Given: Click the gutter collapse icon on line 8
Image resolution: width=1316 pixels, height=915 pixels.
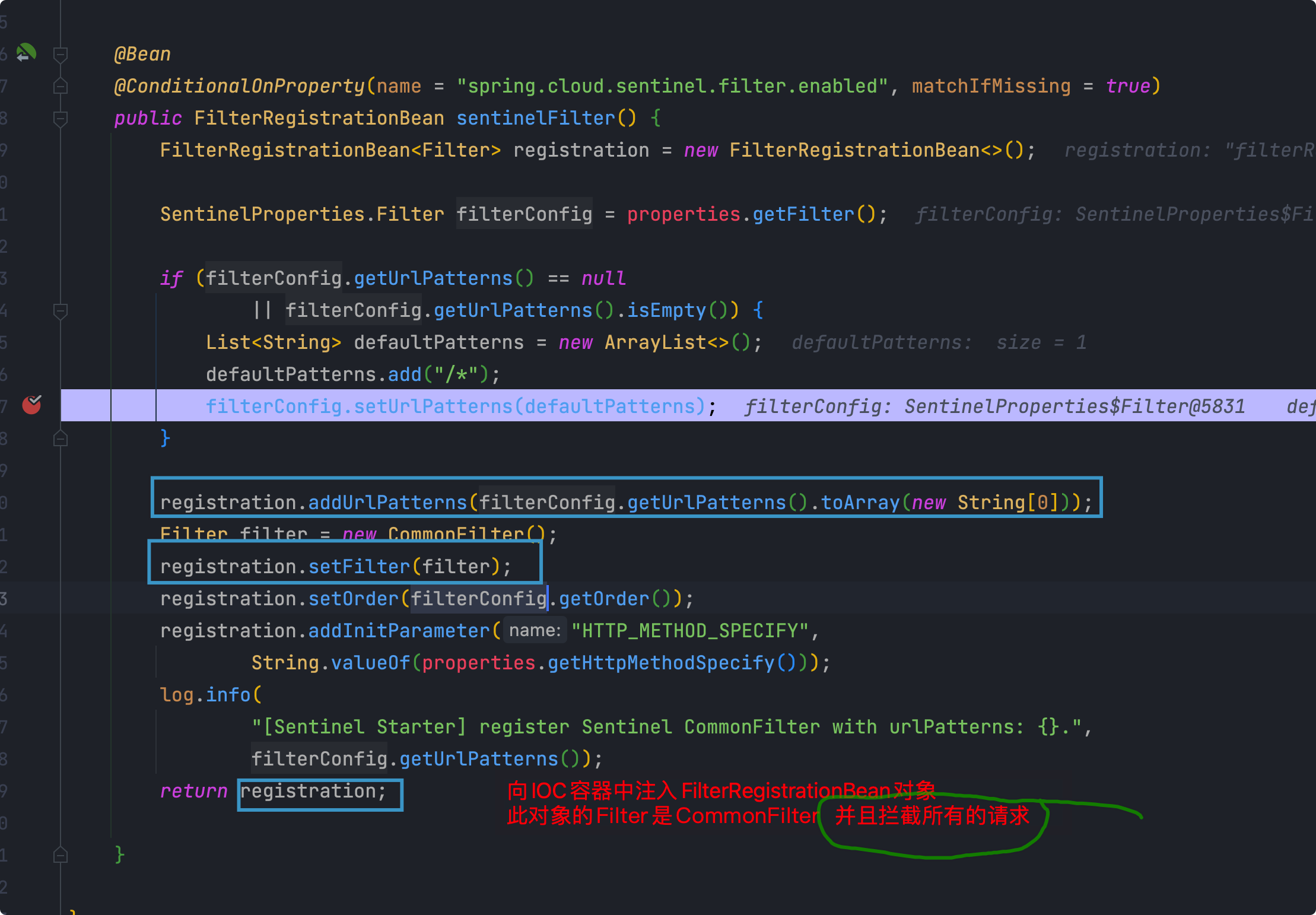Looking at the screenshot, I should [59, 118].
